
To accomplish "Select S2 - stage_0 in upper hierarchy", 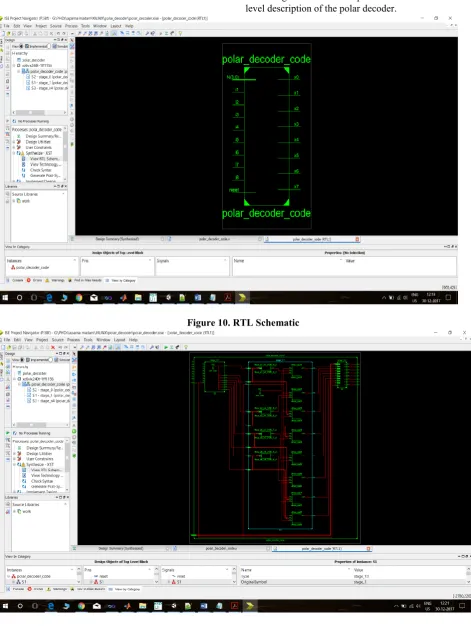I will (x=49, y=77).
